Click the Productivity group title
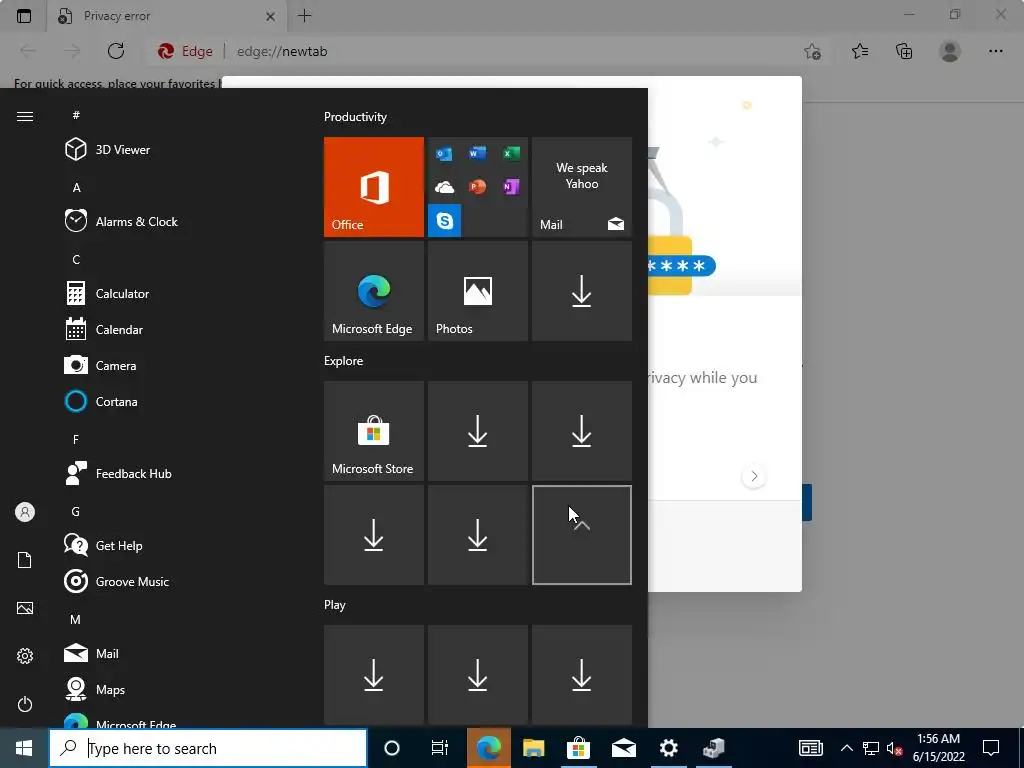This screenshot has width=1024, height=768. tap(355, 117)
